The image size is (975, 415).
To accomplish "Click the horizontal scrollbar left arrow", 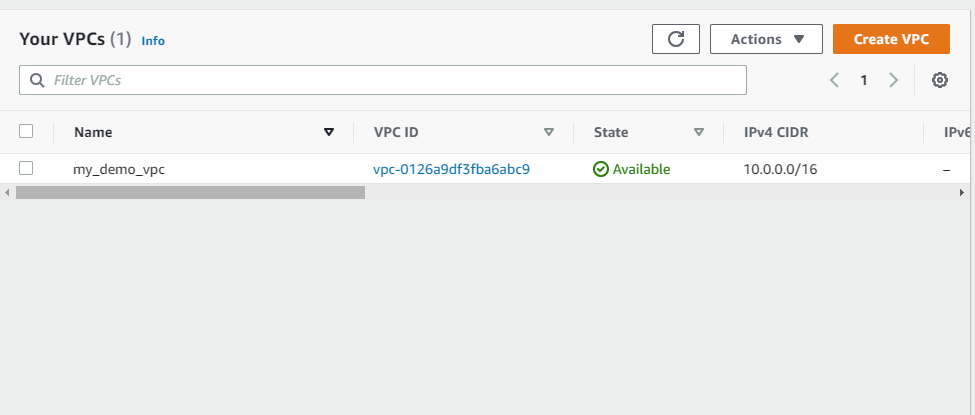I will 7,193.
